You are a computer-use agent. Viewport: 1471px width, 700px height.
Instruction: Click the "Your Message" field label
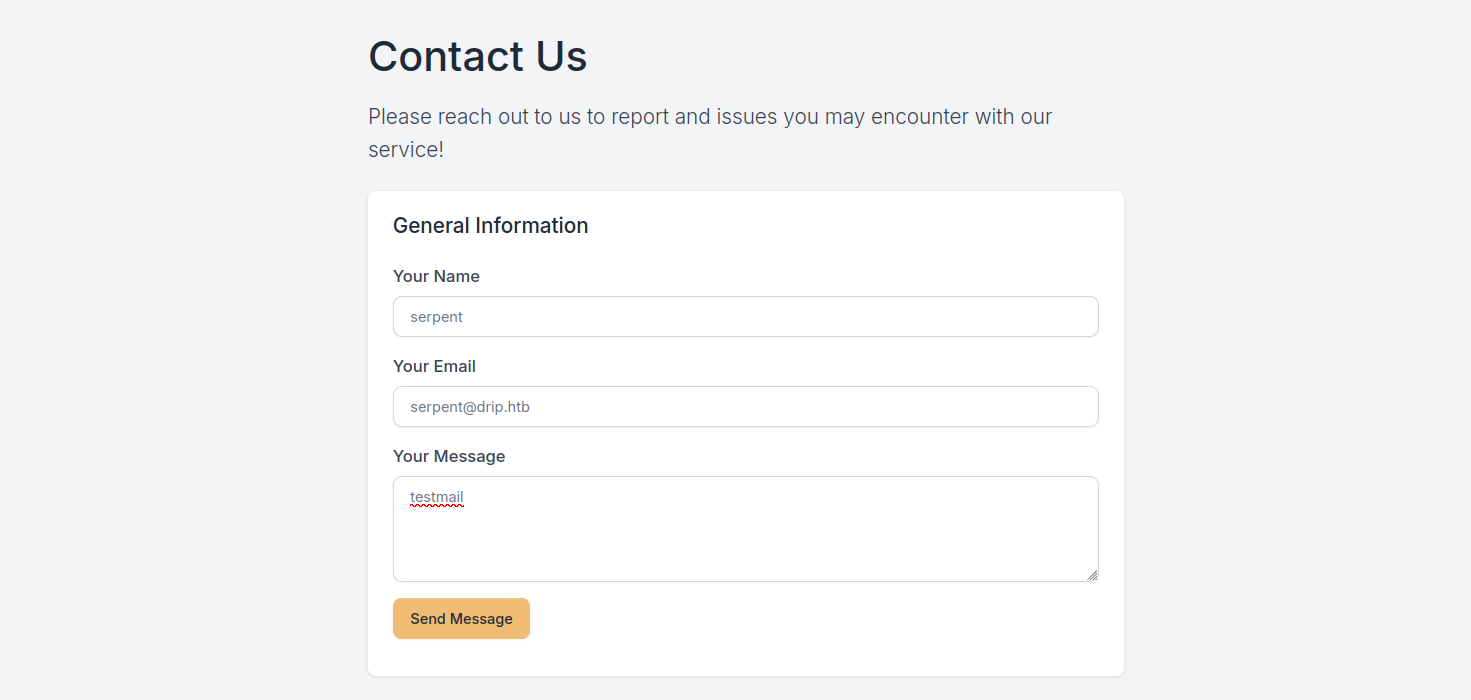click(x=449, y=456)
